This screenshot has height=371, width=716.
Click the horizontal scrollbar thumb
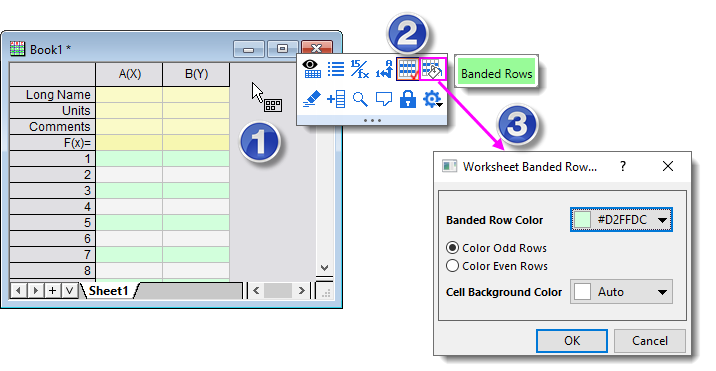(278, 291)
